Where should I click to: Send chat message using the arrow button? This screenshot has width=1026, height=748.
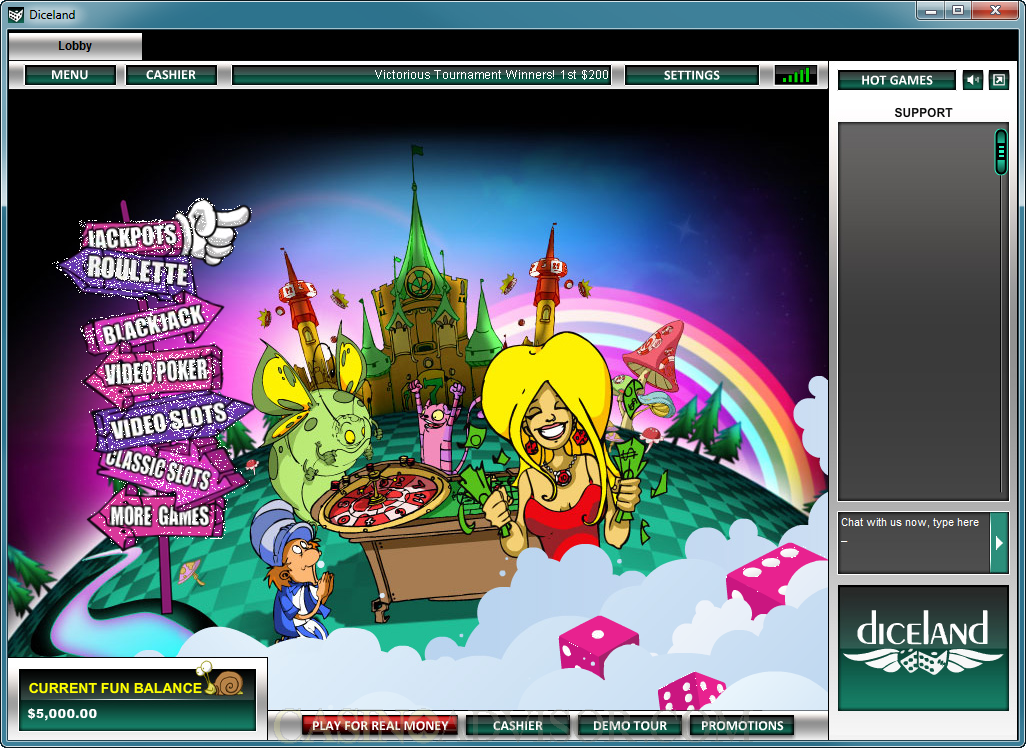pos(999,543)
